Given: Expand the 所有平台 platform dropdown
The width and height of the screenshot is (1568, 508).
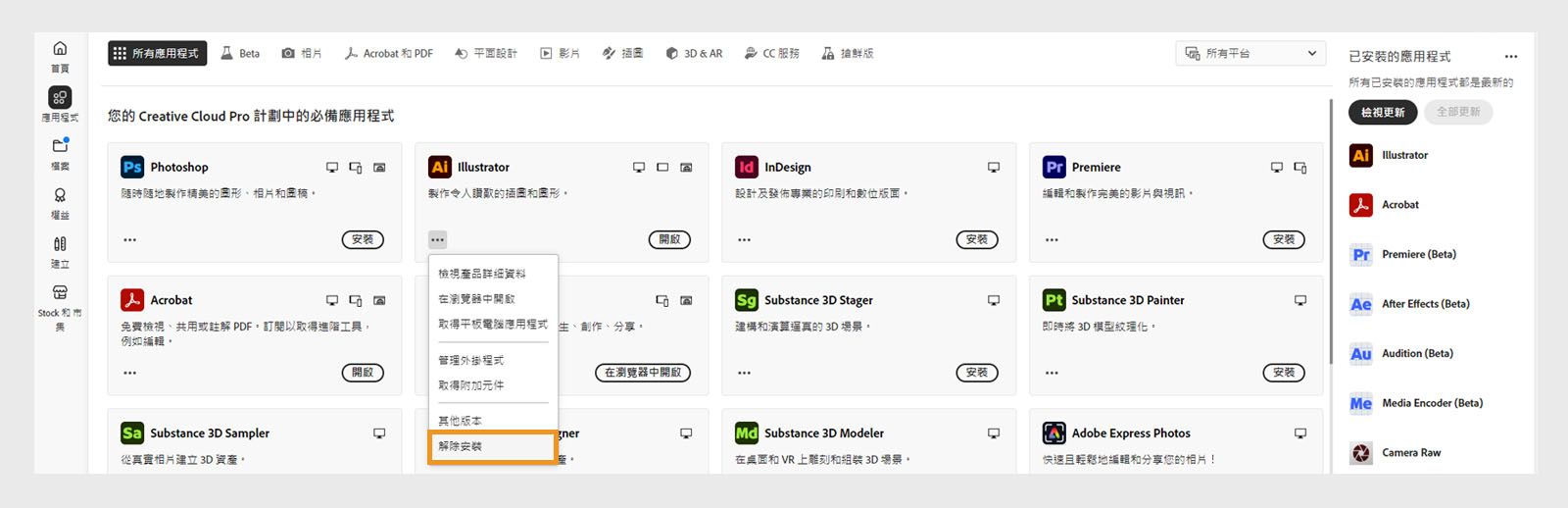Looking at the screenshot, I should click(x=1250, y=53).
